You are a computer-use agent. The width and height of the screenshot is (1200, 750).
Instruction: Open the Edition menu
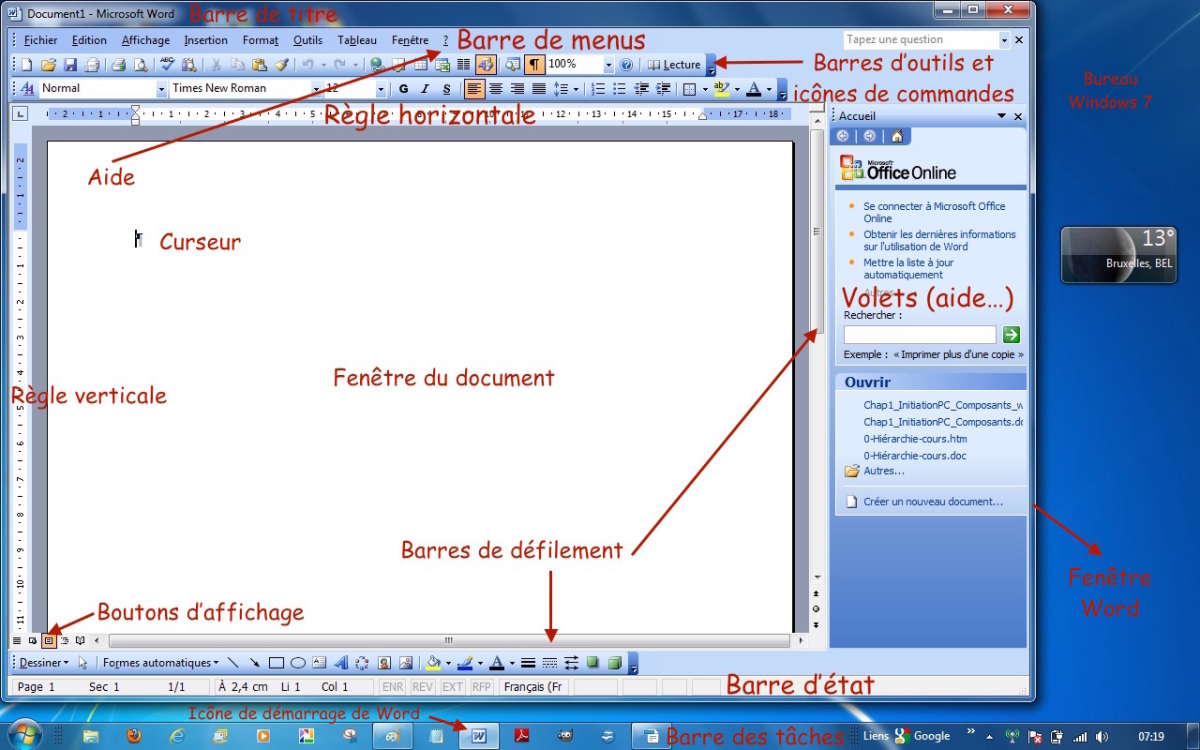tap(89, 41)
